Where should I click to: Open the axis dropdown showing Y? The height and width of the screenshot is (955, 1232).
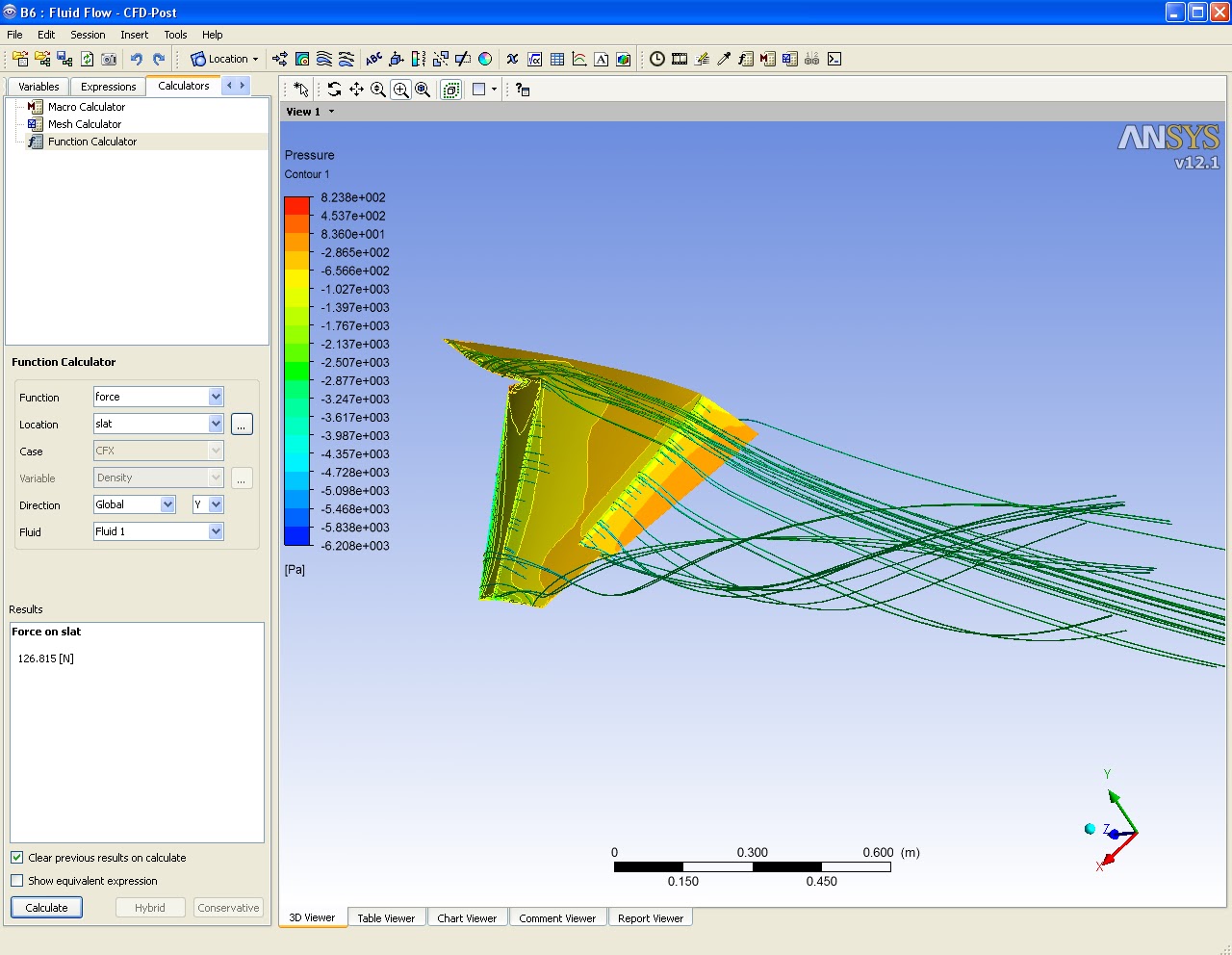pyautogui.click(x=208, y=504)
